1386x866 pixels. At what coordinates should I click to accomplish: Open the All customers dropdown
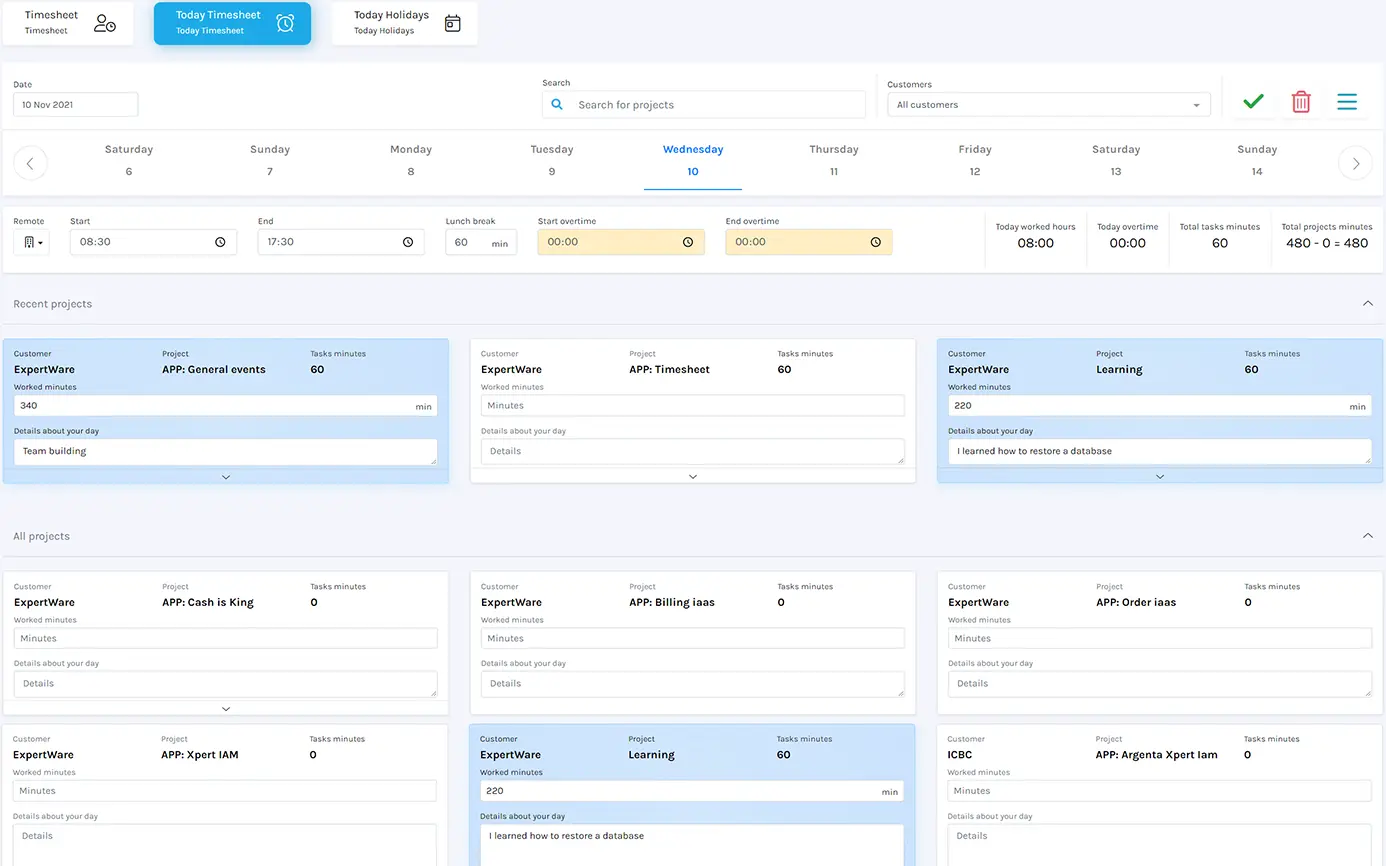pos(1049,105)
